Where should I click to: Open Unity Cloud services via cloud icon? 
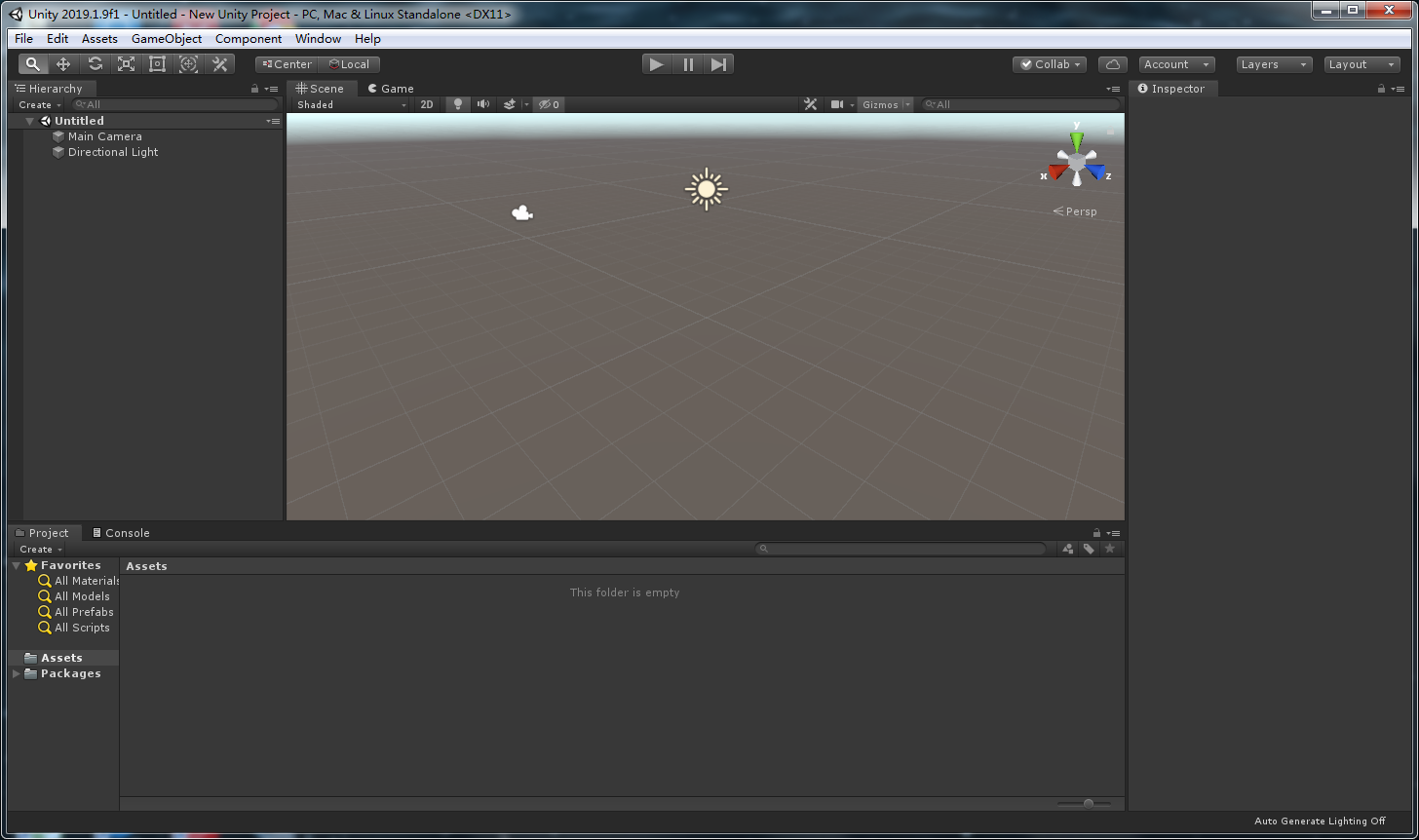click(1112, 63)
